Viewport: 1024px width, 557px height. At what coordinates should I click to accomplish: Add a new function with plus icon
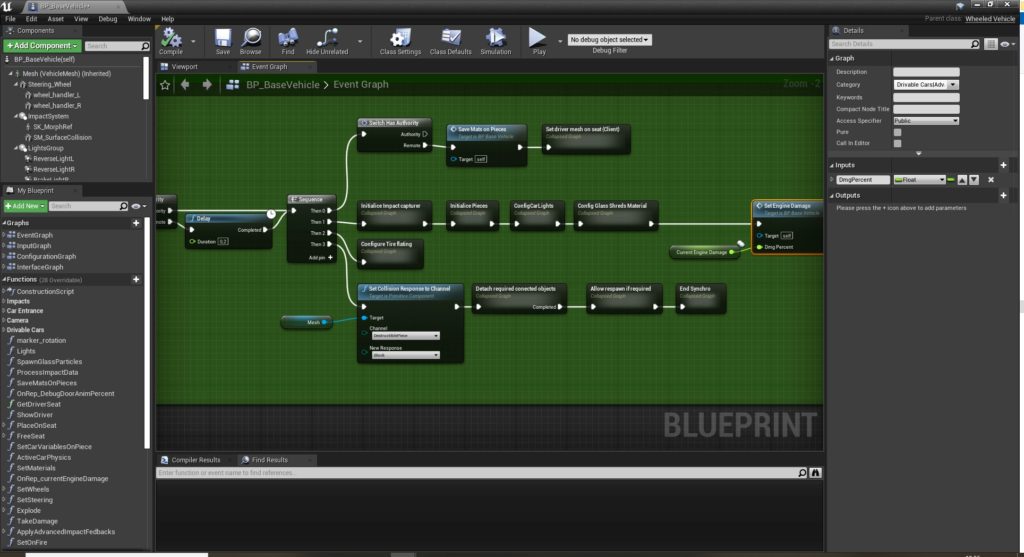click(x=136, y=279)
